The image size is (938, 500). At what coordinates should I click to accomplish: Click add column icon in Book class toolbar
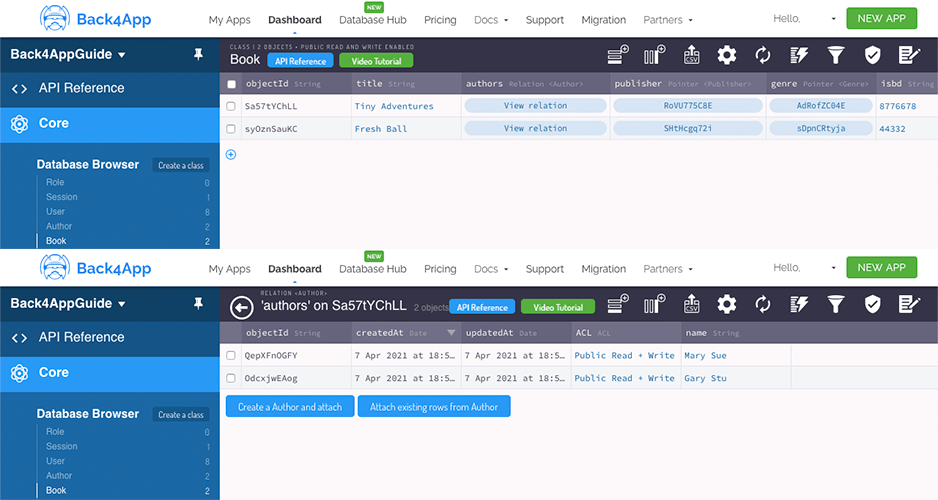click(654, 55)
